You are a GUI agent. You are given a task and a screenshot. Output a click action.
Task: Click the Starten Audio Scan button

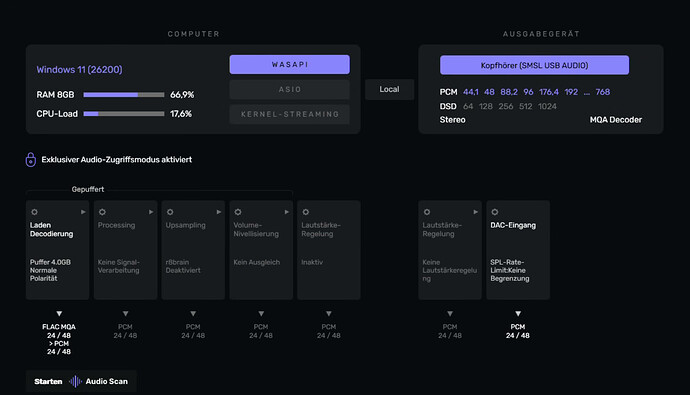[81, 381]
